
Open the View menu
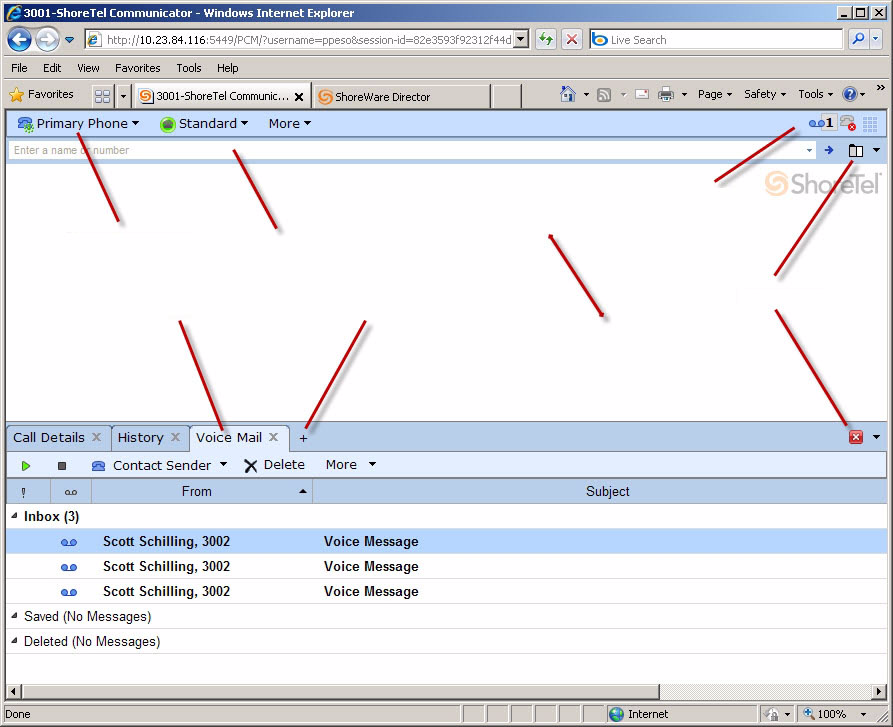coord(88,68)
